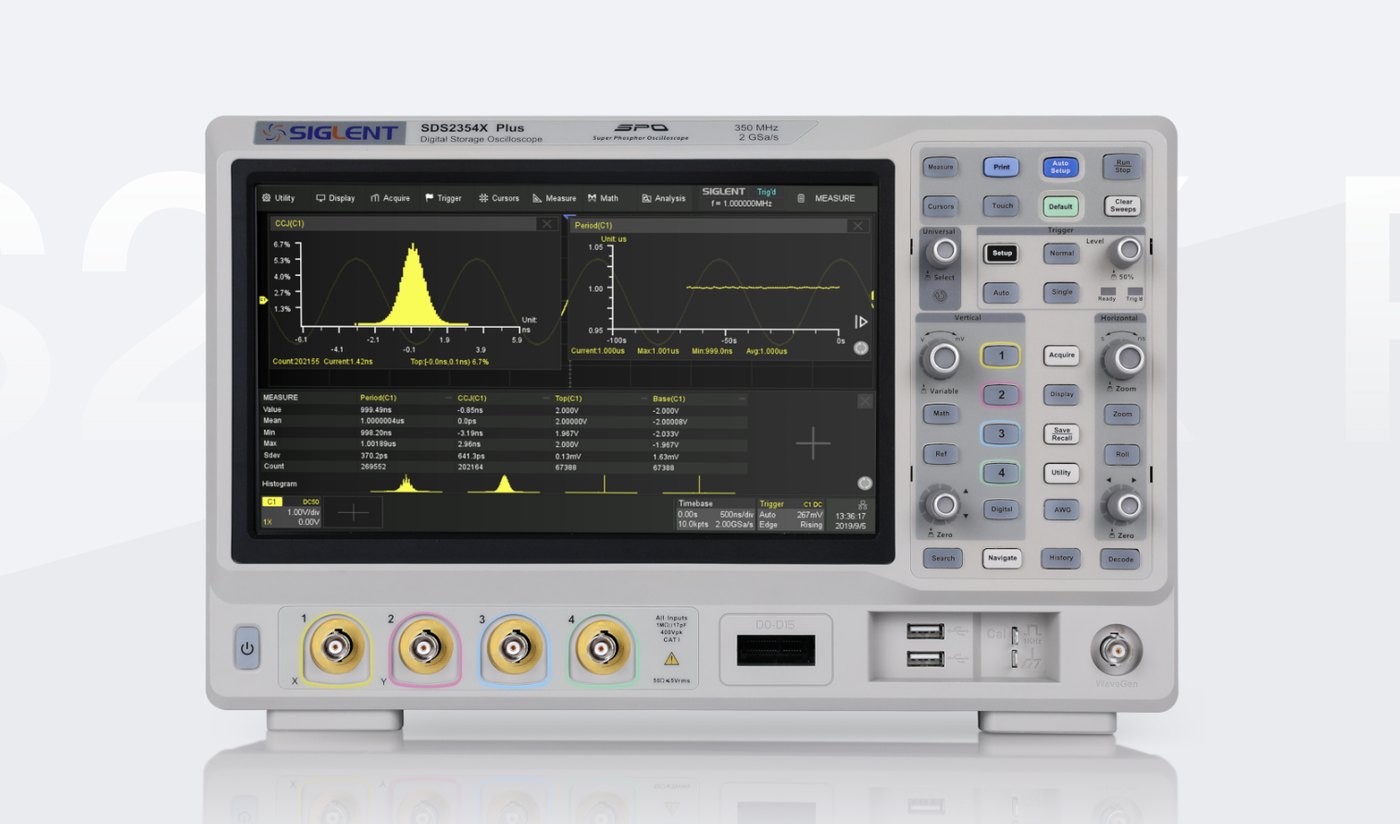The image size is (1400, 824).
Task: Toggle channel 3 with the blue button
Action: coord(1000,434)
